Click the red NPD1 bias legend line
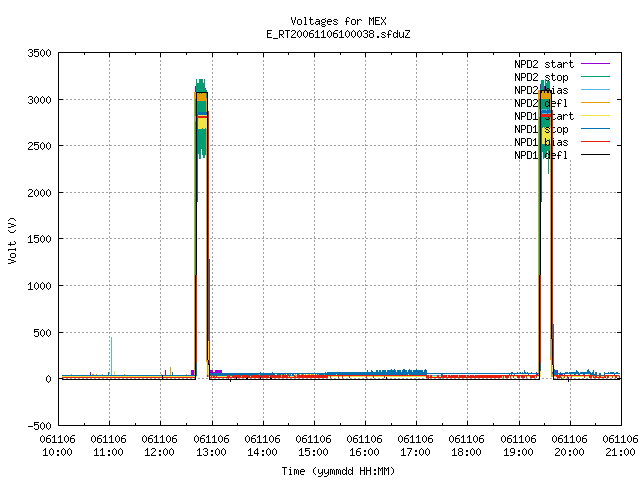The height and width of the screenshot is (480, 640). (596, 142)
